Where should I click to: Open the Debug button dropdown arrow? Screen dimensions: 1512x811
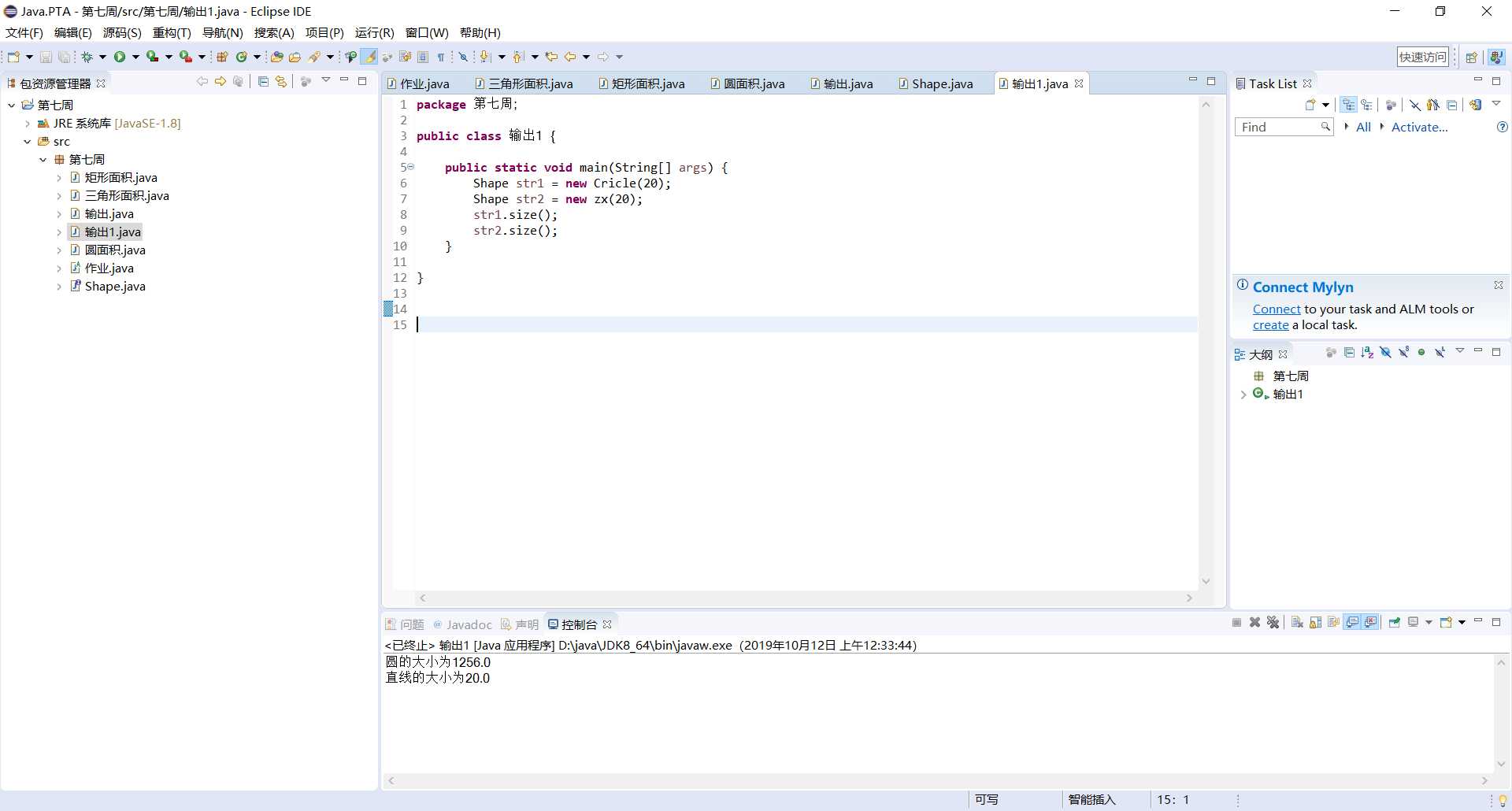click(x=102, y=57)
